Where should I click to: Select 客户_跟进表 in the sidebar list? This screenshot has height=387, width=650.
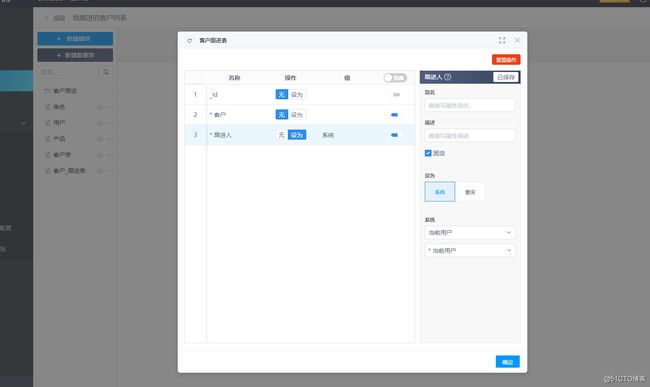[69, 171]
